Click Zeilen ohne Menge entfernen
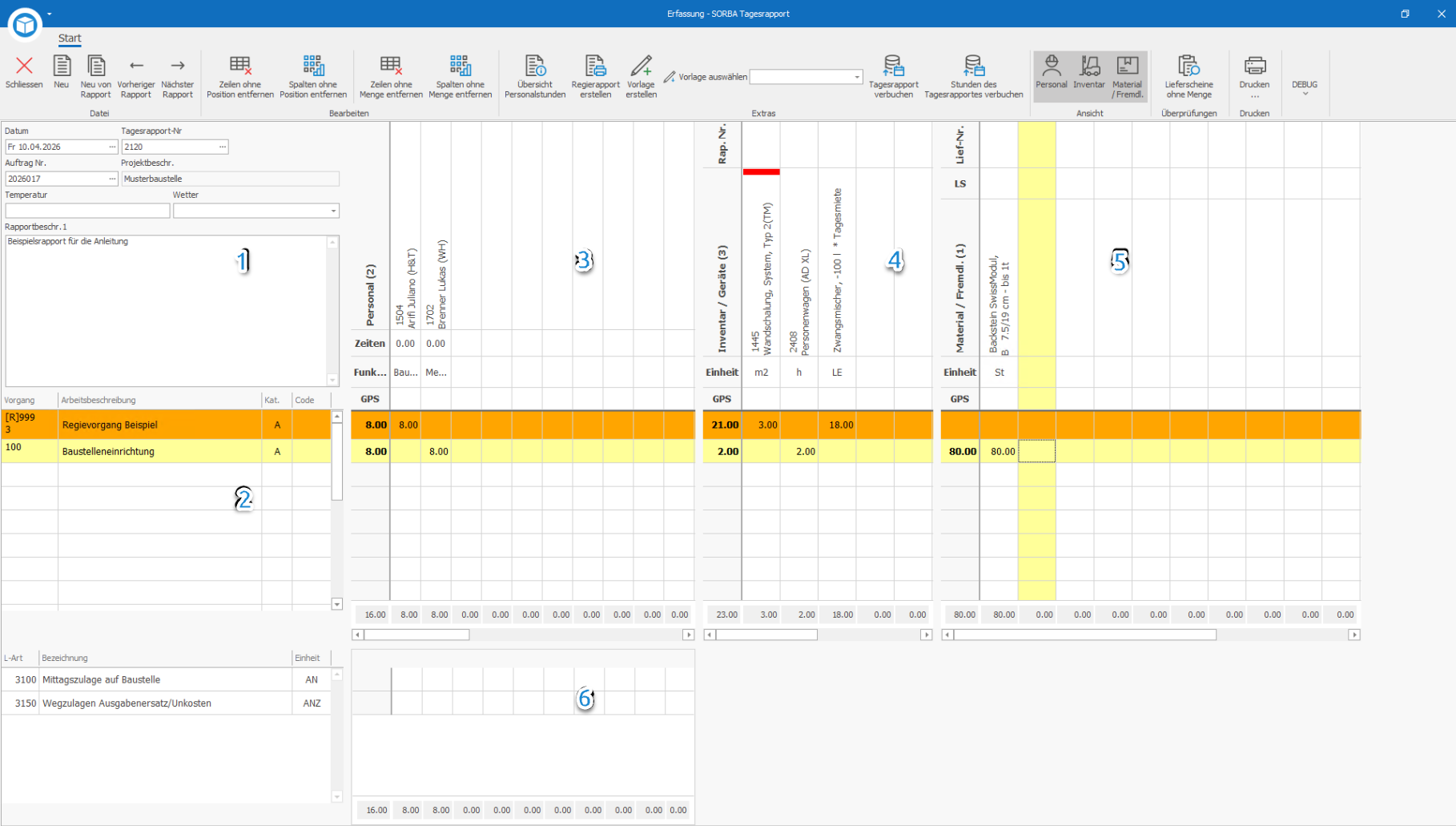This screenshot has width=1456, height=826. click(x=391, y=76)
